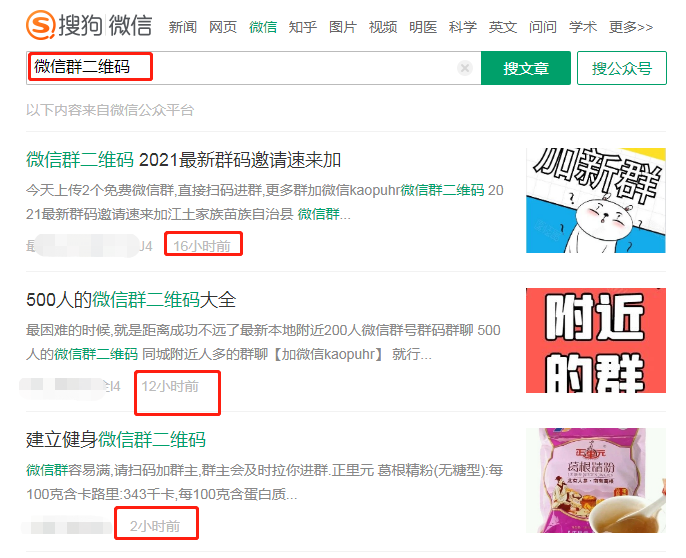The height and width of the screenshot is (558, 686).
Task: Open the 500人的微信群二维码大全 article
Action: pyautogui.click(x=131, y=300)
